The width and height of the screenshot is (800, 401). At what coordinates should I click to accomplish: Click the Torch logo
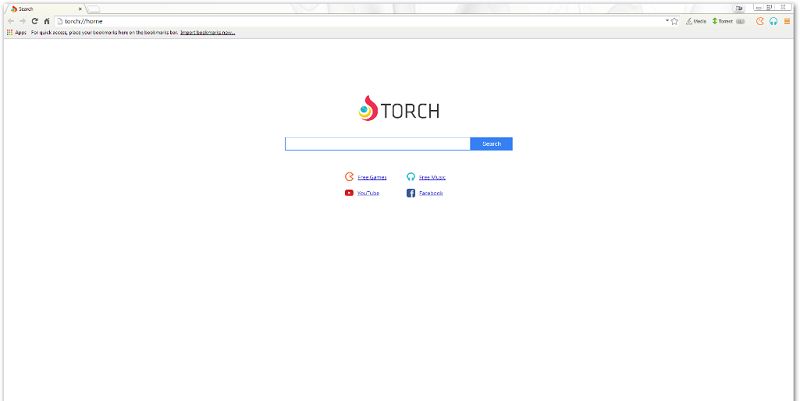[398, 109]
